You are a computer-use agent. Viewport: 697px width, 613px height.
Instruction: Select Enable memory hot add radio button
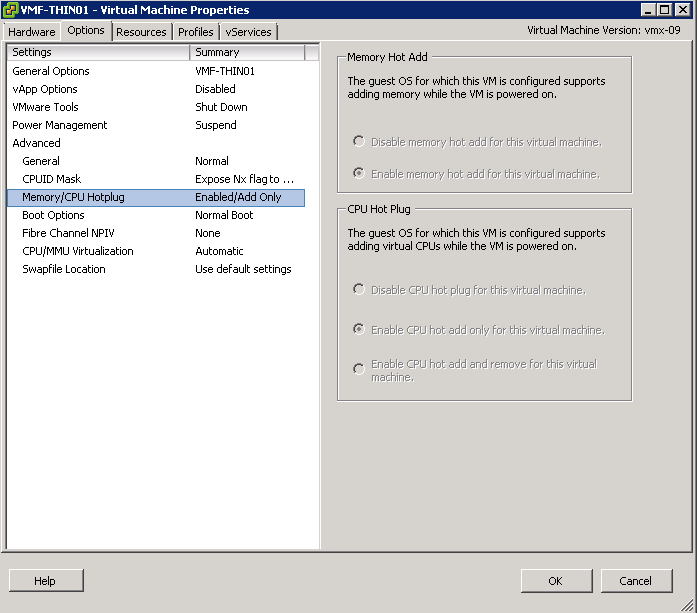pos(359,174)
